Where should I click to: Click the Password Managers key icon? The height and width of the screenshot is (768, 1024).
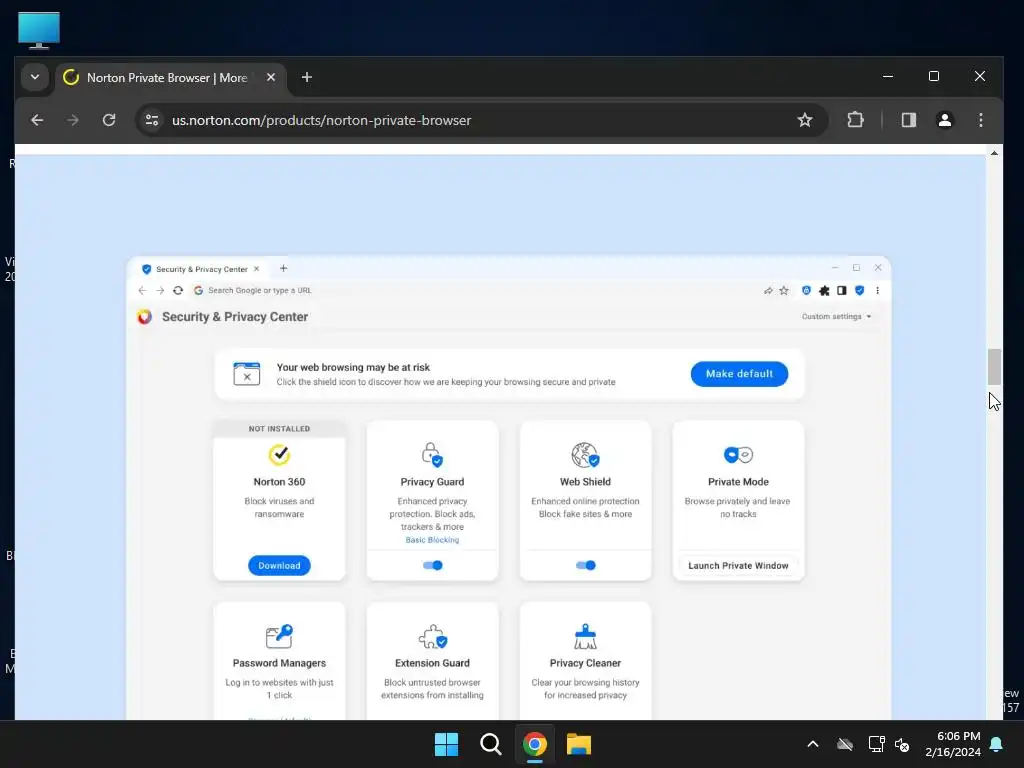[x=280, y=636]
